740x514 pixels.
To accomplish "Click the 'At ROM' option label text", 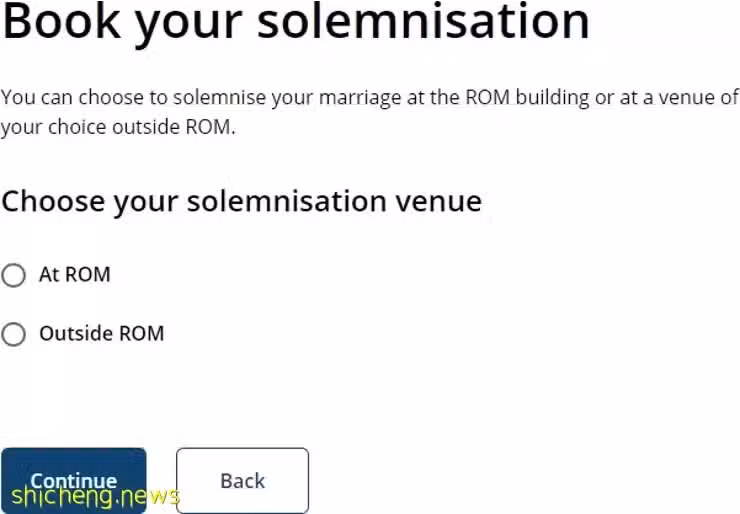I will 75,274.
